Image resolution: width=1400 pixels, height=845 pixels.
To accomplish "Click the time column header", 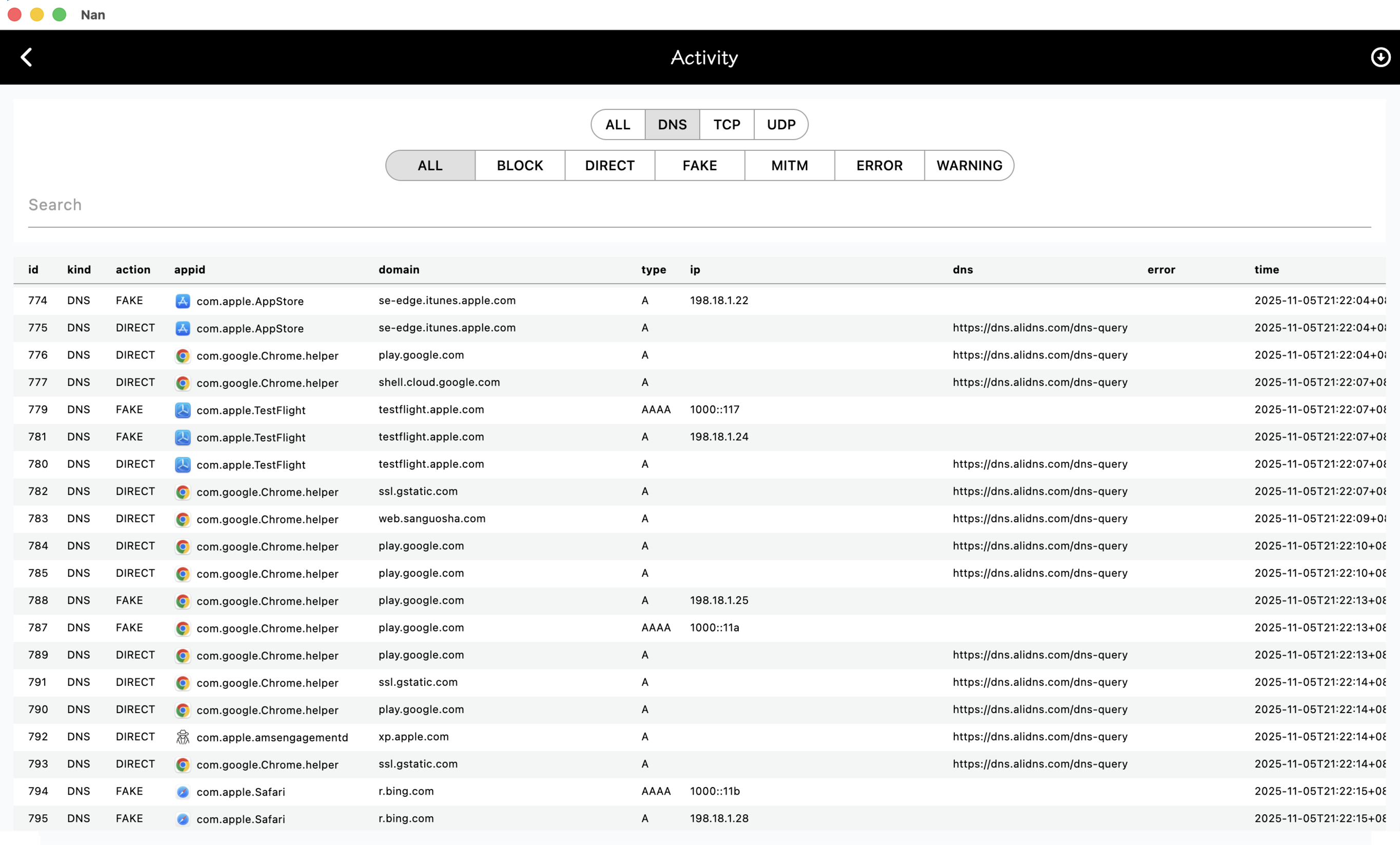I will point(1267,270).
